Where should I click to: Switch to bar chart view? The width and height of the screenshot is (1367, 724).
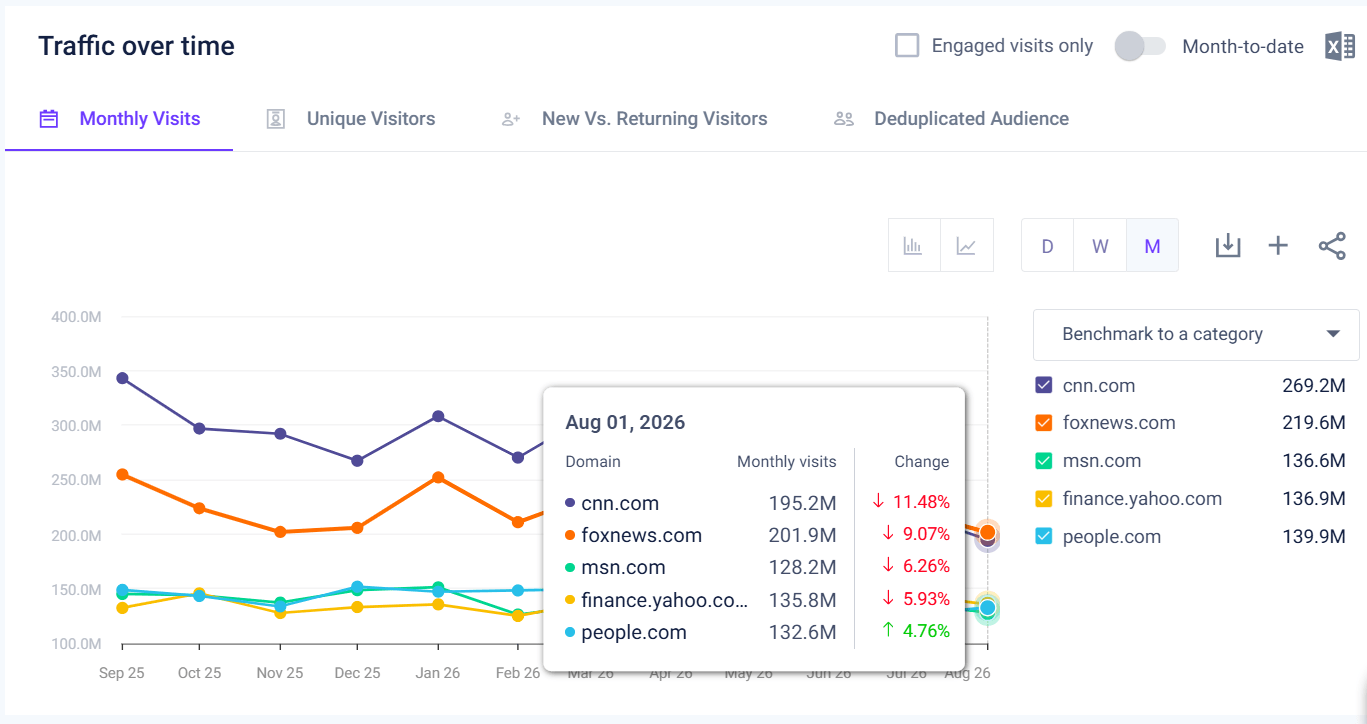[x=914, y=245]
